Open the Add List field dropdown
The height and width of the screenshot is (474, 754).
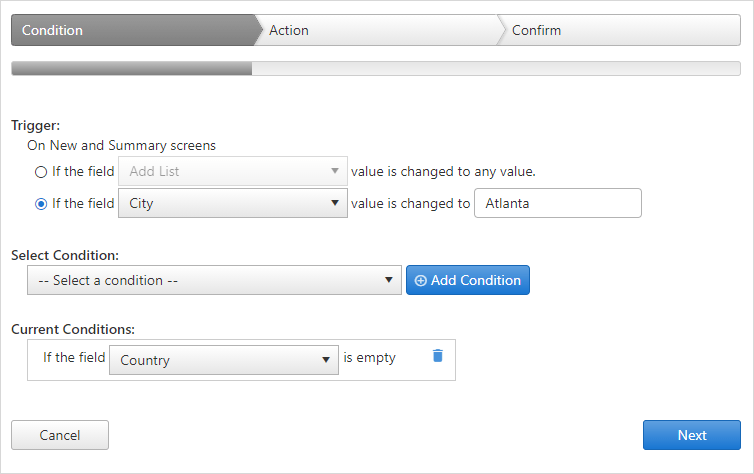(x=233, y=171)
